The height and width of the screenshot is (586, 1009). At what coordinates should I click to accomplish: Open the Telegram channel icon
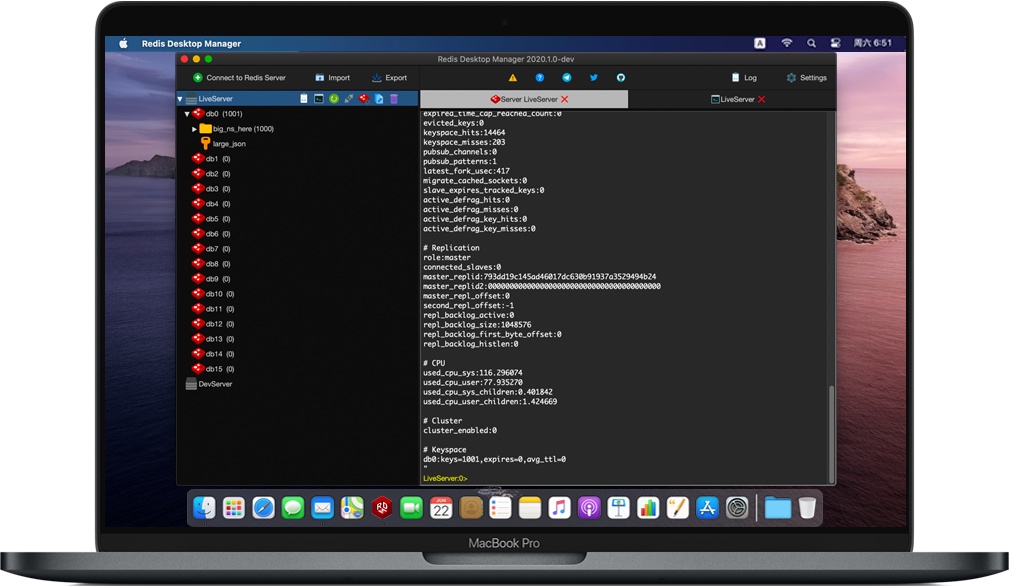tap(568, 77)
